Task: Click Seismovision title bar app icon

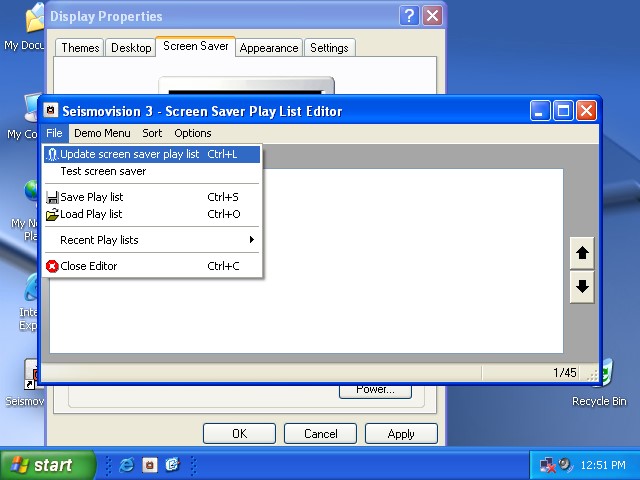Action: click(51, 111)
